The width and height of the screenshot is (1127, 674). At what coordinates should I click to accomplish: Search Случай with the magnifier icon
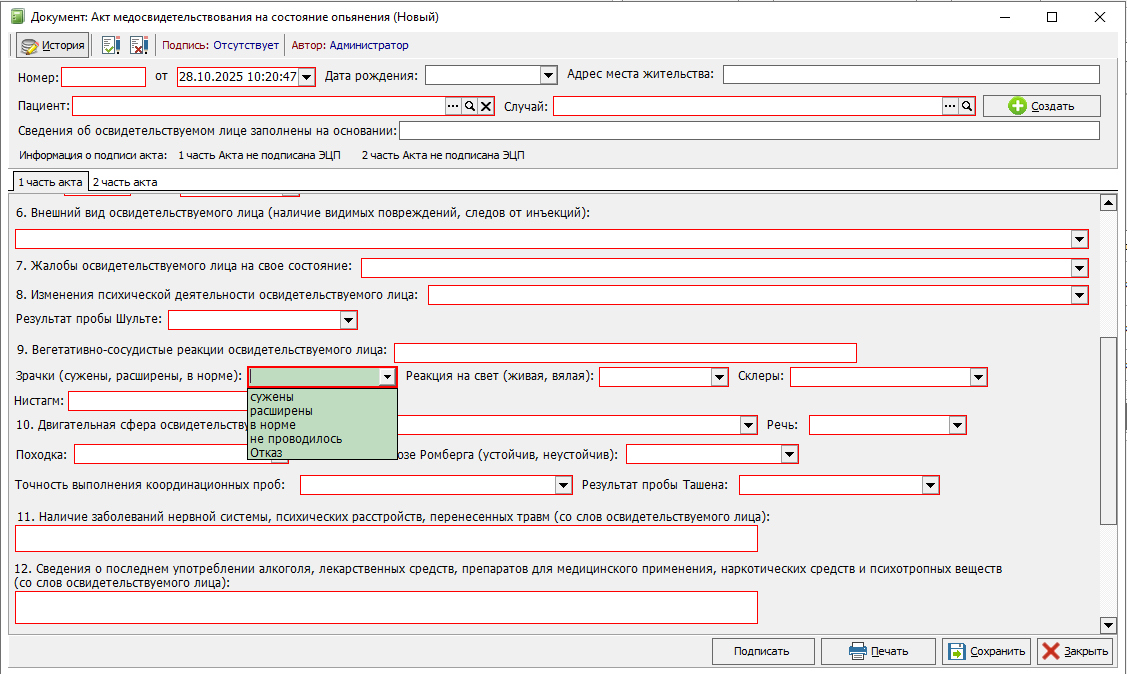[967, 106]
